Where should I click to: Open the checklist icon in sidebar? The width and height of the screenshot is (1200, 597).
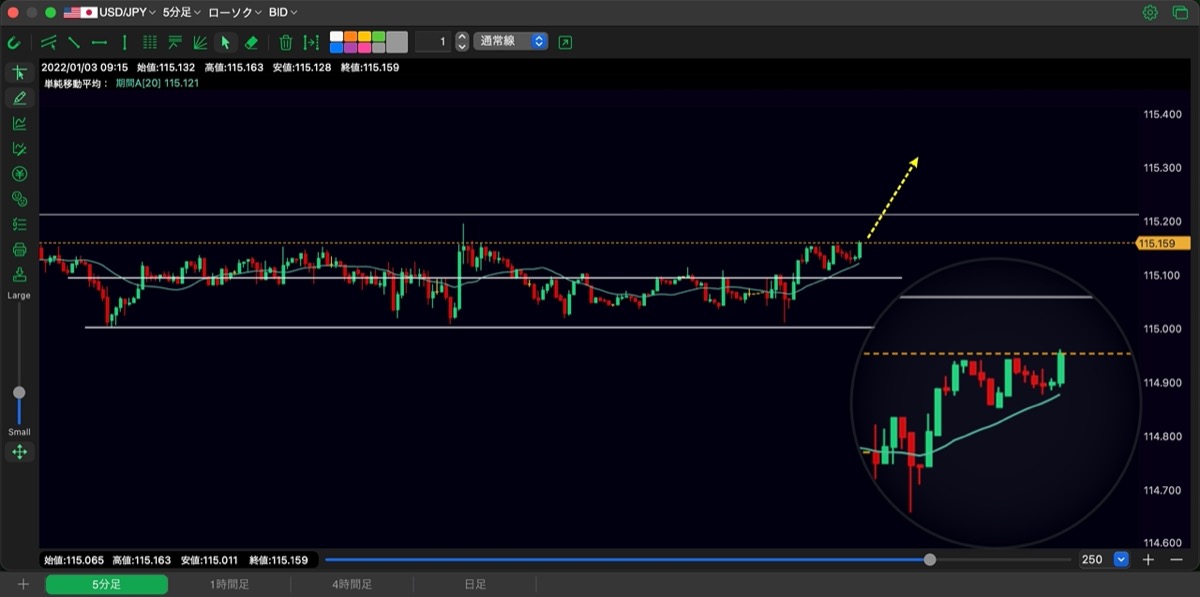pos(19,224)
